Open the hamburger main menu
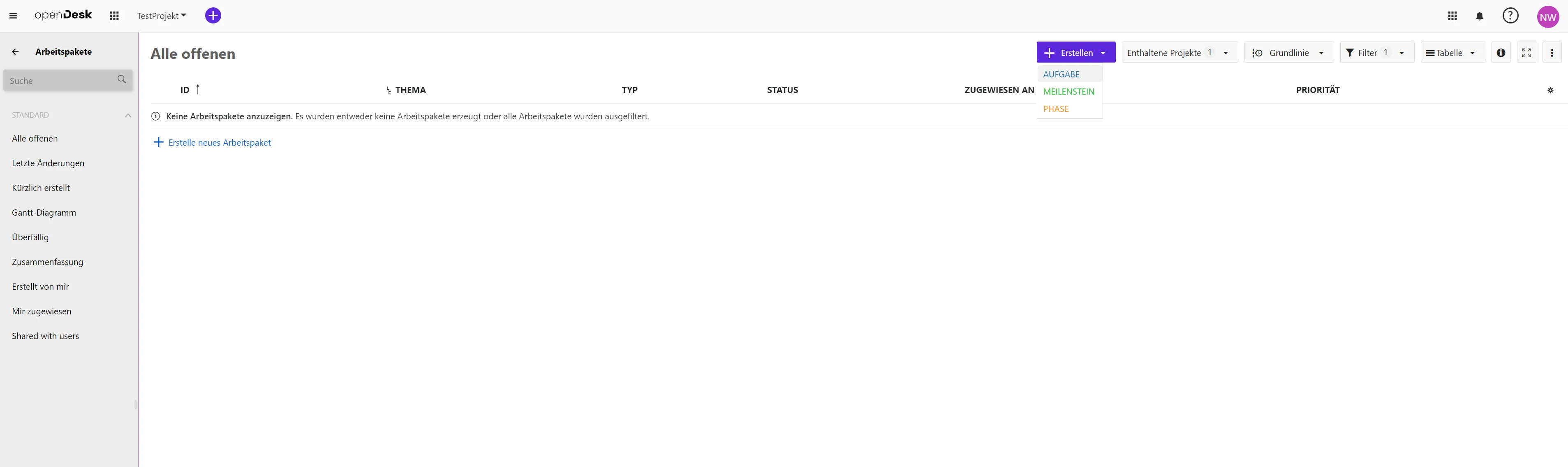 point(13,16)
